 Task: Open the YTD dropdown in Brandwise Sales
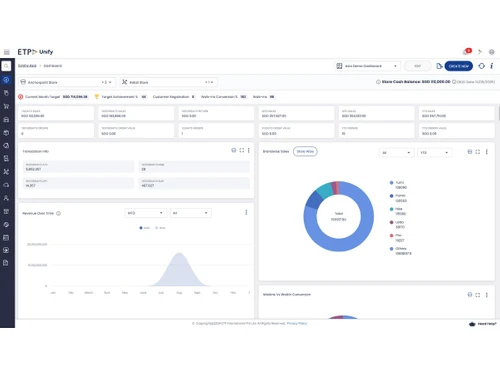pyautogui.click(x=435, y=152)
